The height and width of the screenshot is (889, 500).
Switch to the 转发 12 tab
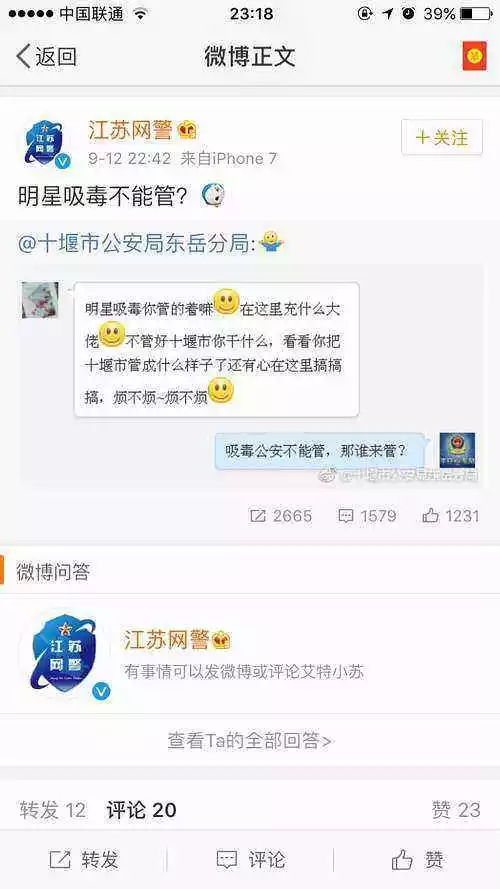53,810
